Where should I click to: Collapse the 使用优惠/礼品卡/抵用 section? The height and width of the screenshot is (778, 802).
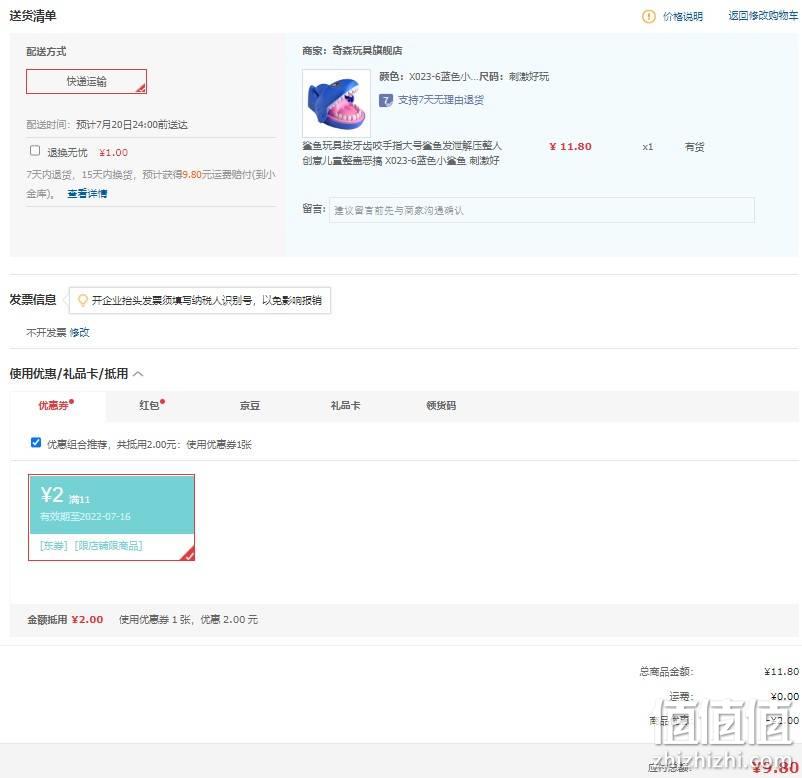pos(138,374)
